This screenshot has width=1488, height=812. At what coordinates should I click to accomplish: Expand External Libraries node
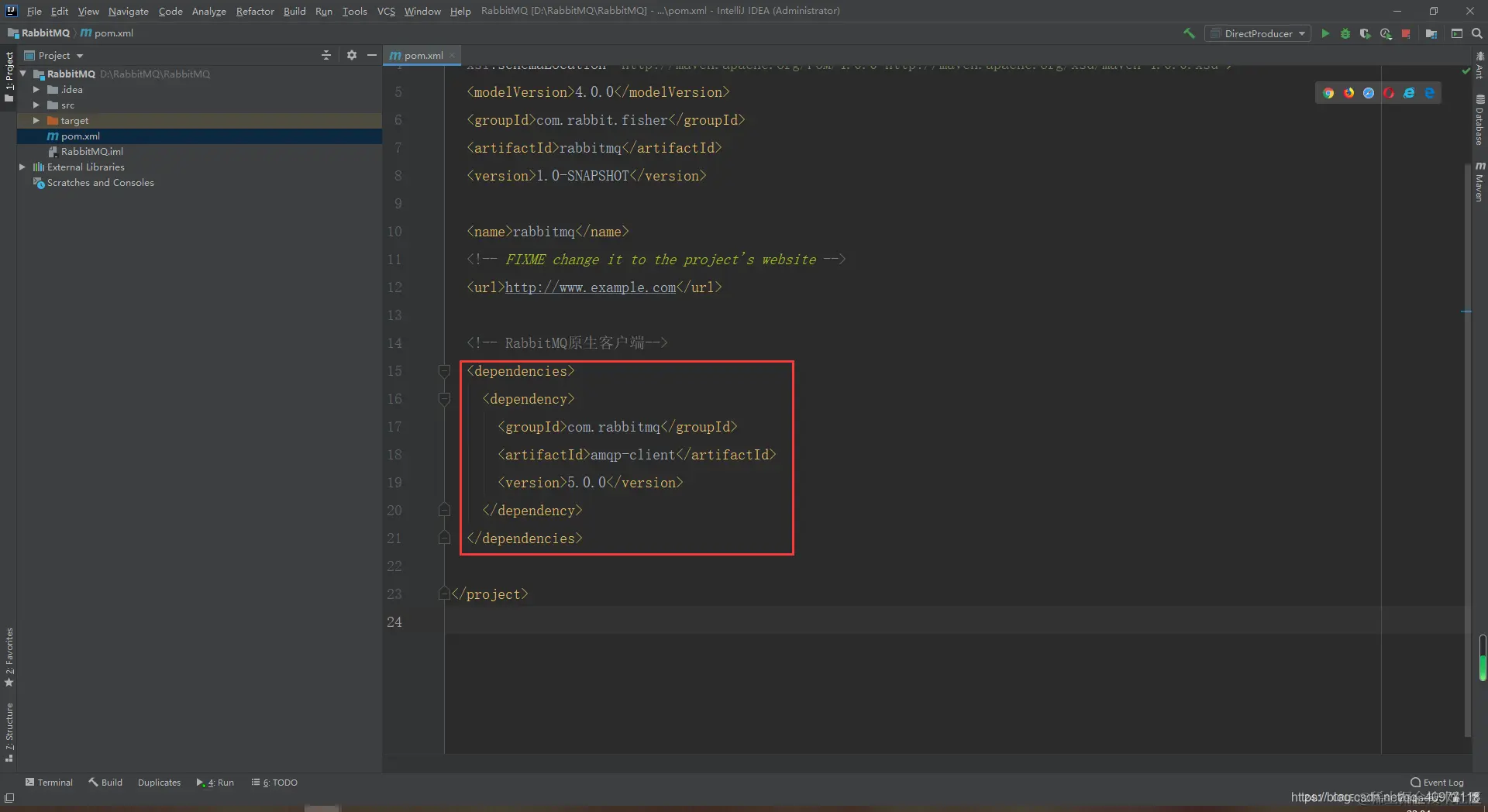pyautogui.click(x=22, y=167)
